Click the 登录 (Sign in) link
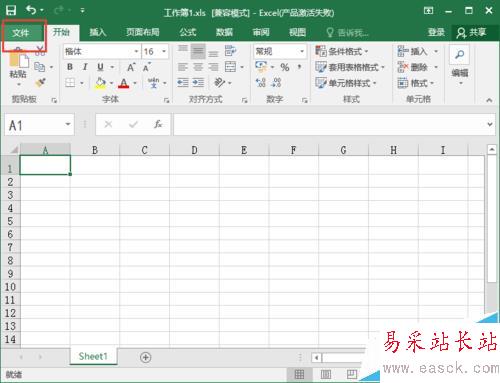 click(x=436, y=32)
